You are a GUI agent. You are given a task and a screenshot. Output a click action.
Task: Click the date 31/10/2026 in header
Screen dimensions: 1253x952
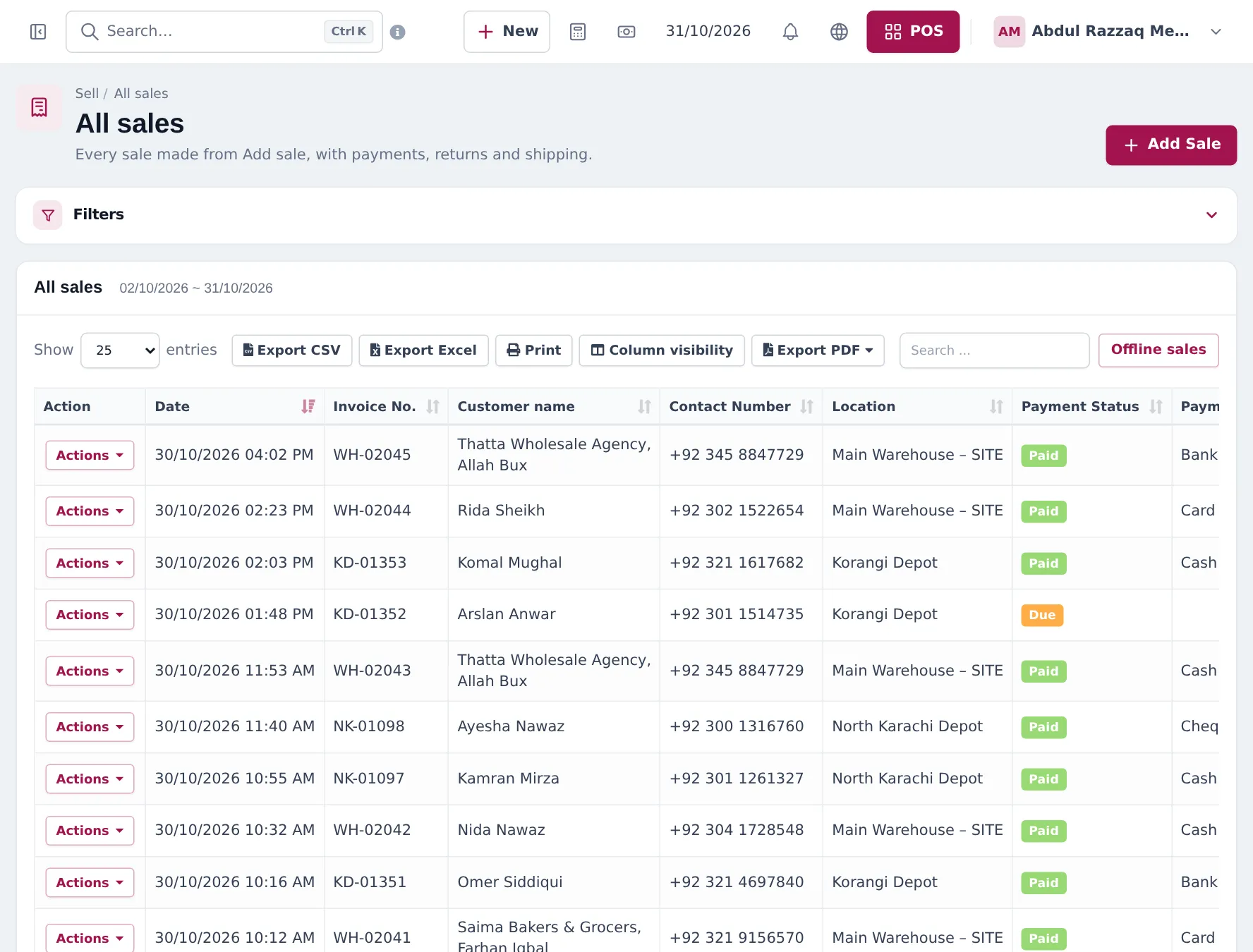pyautogui.click(x=708, y=32)
